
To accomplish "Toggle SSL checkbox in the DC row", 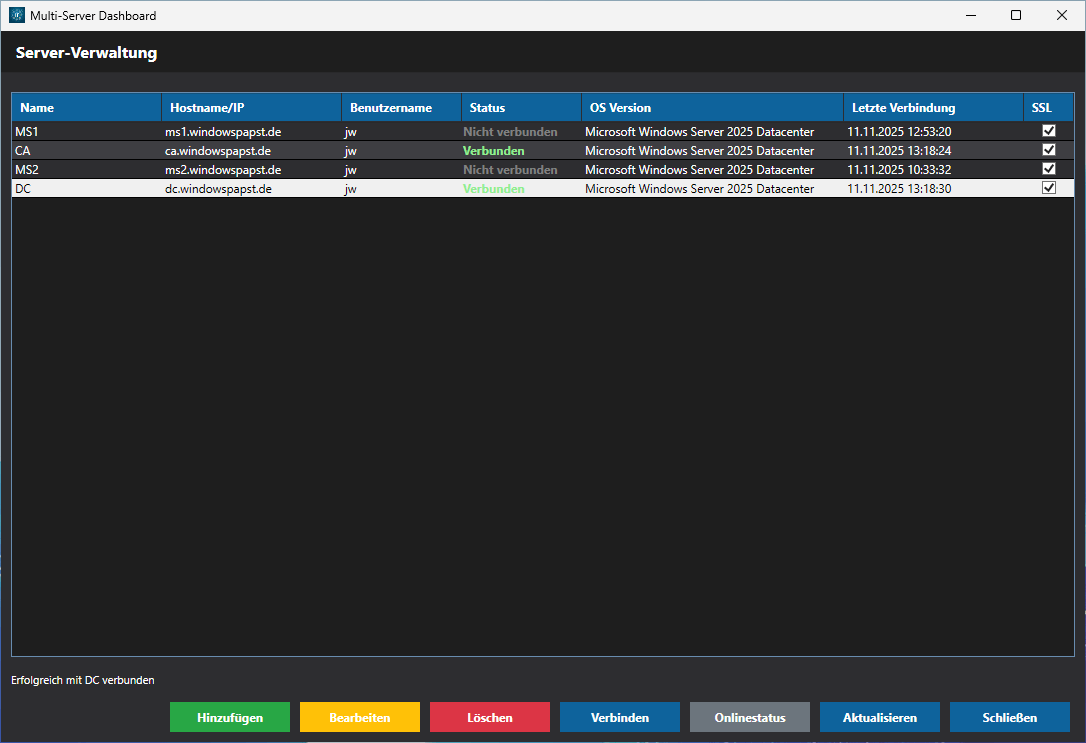I will [x=1049, y=188].
